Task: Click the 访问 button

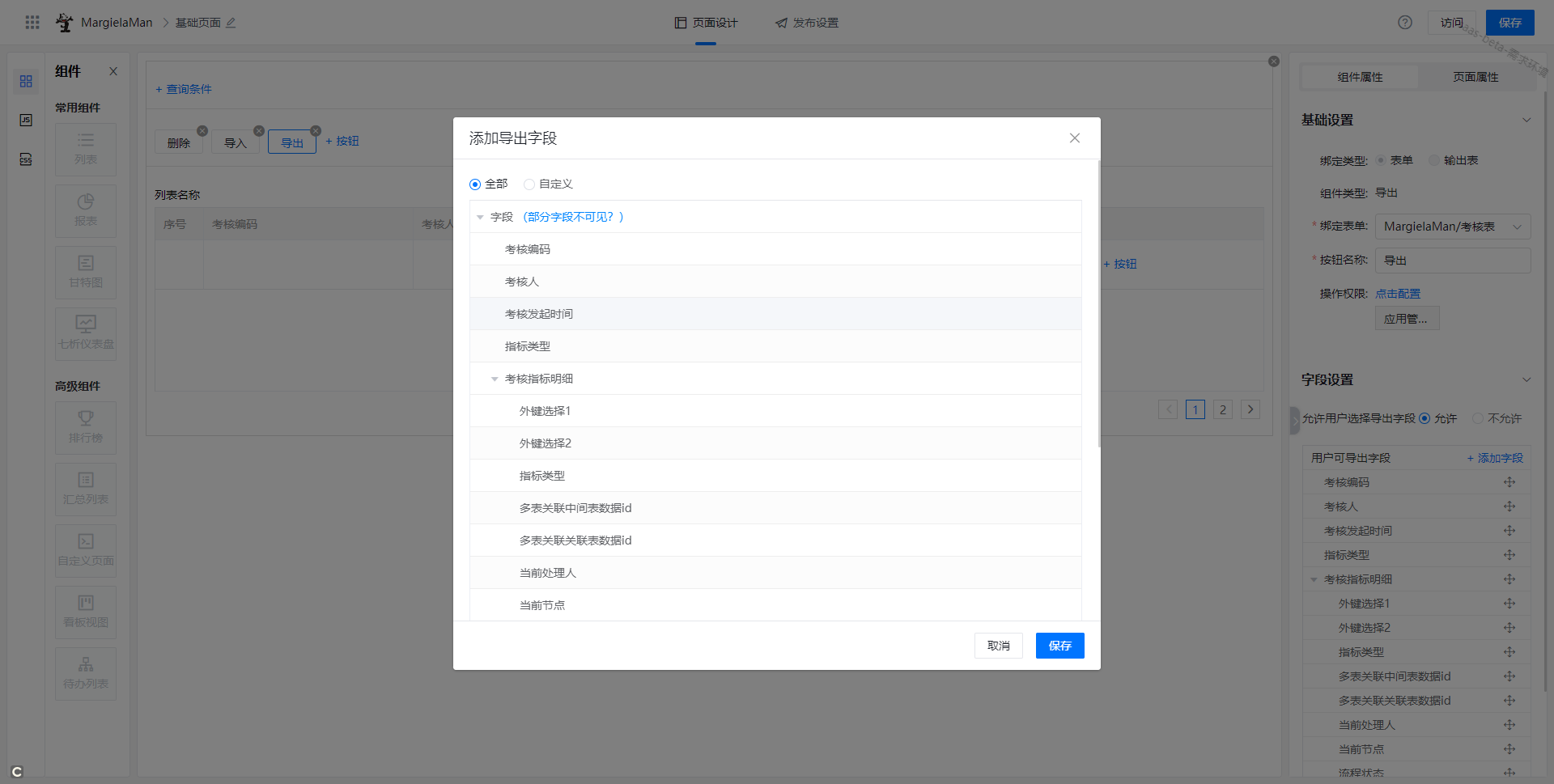Action: tap(1452, 23)
